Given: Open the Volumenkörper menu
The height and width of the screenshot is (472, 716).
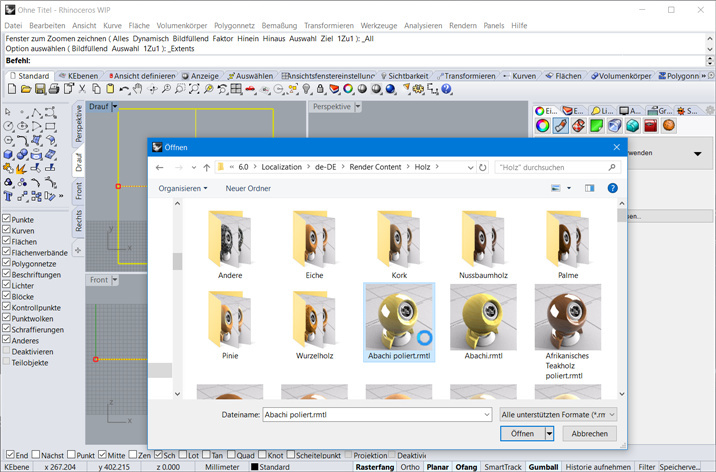Looking at the screenshot, I should pos(182,26).
